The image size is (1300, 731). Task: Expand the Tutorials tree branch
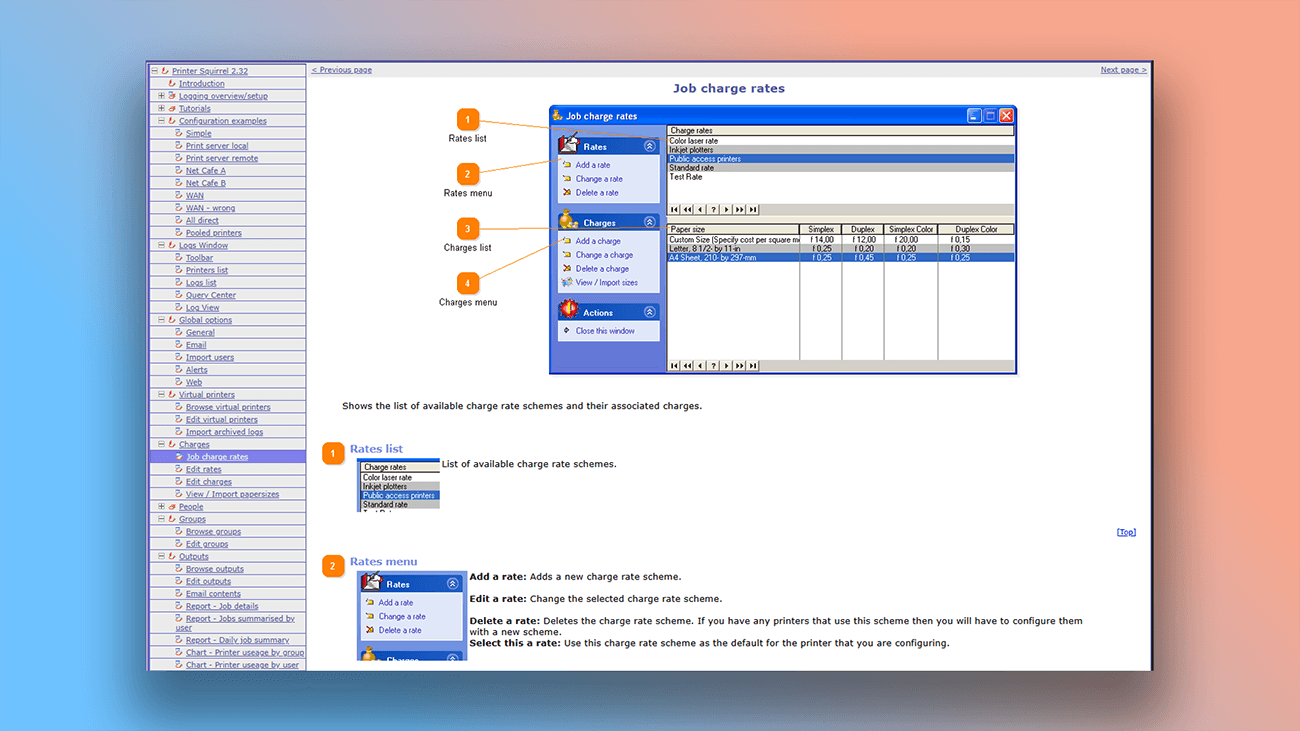pos(160,107)
